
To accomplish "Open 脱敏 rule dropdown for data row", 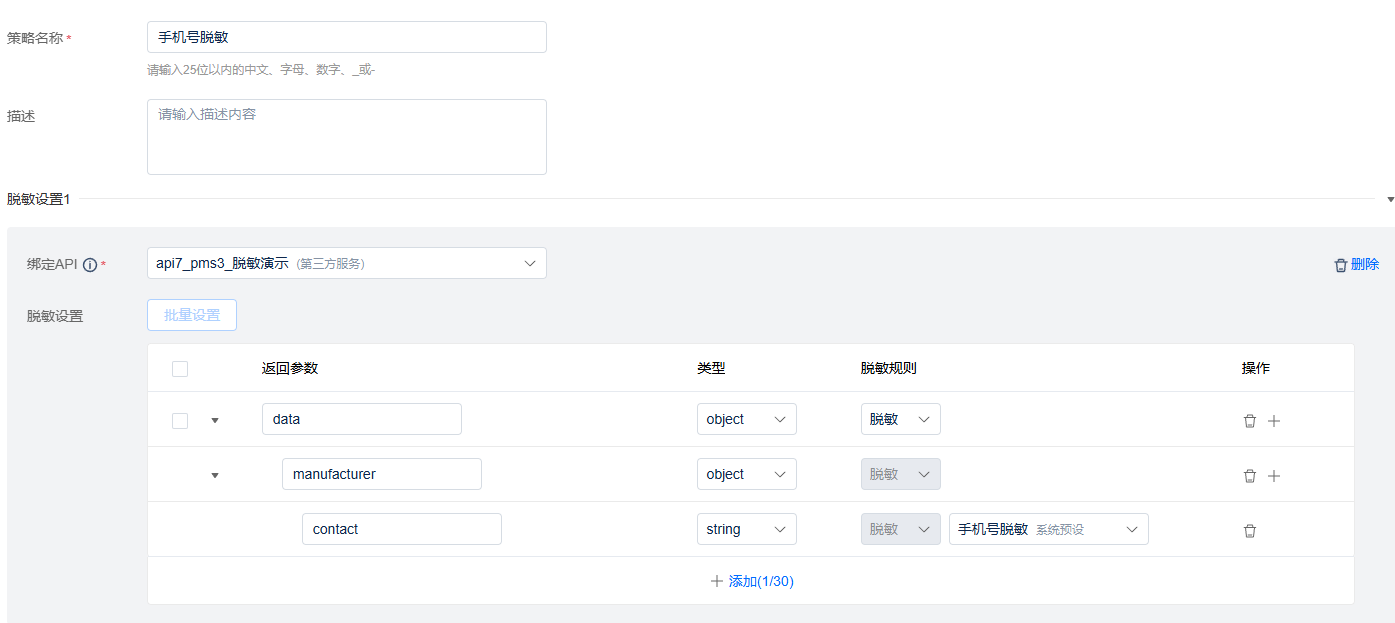I will pos(901,419).
